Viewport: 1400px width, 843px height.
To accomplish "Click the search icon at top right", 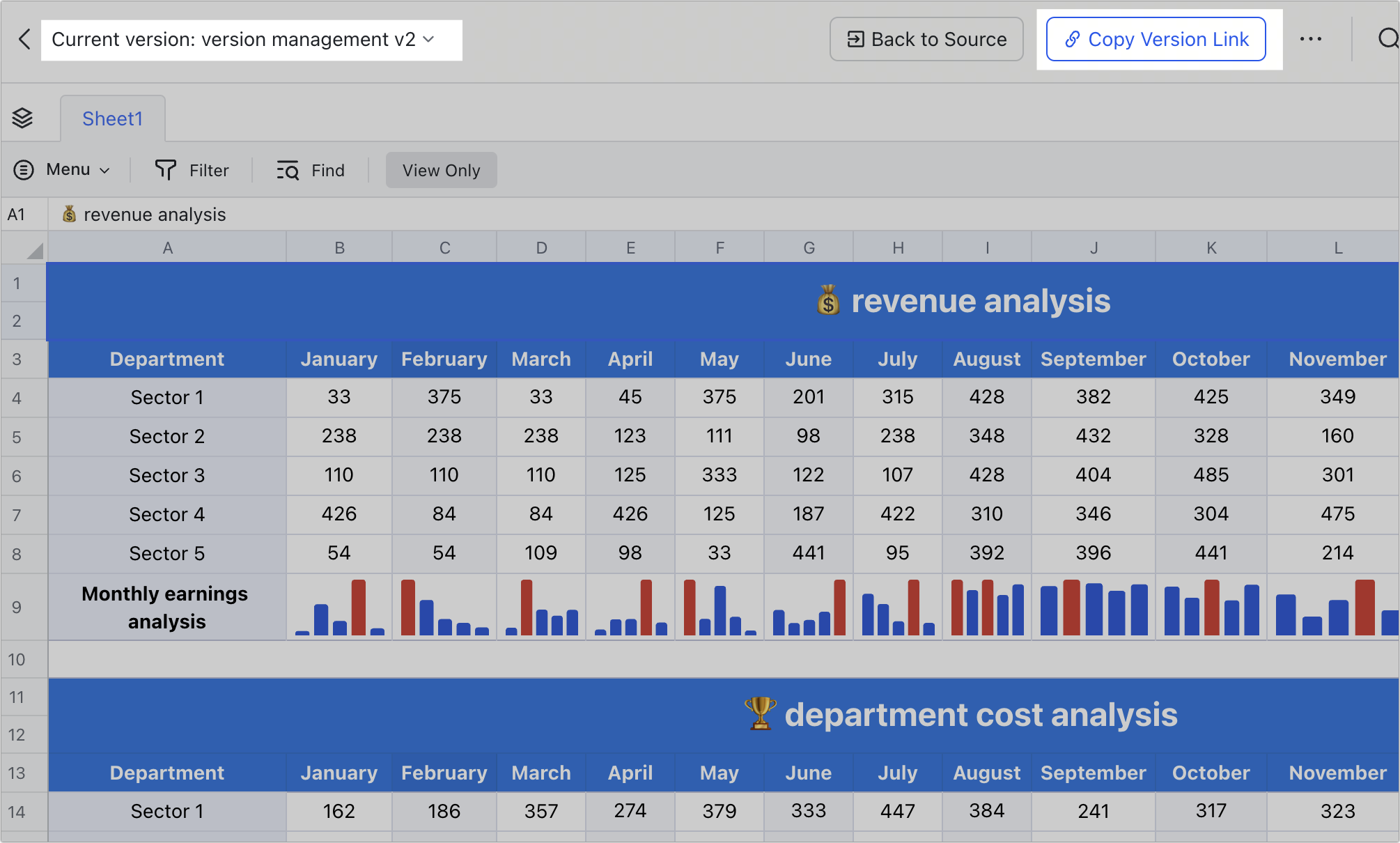I will pyautogui.click(x=1389, y=39).
